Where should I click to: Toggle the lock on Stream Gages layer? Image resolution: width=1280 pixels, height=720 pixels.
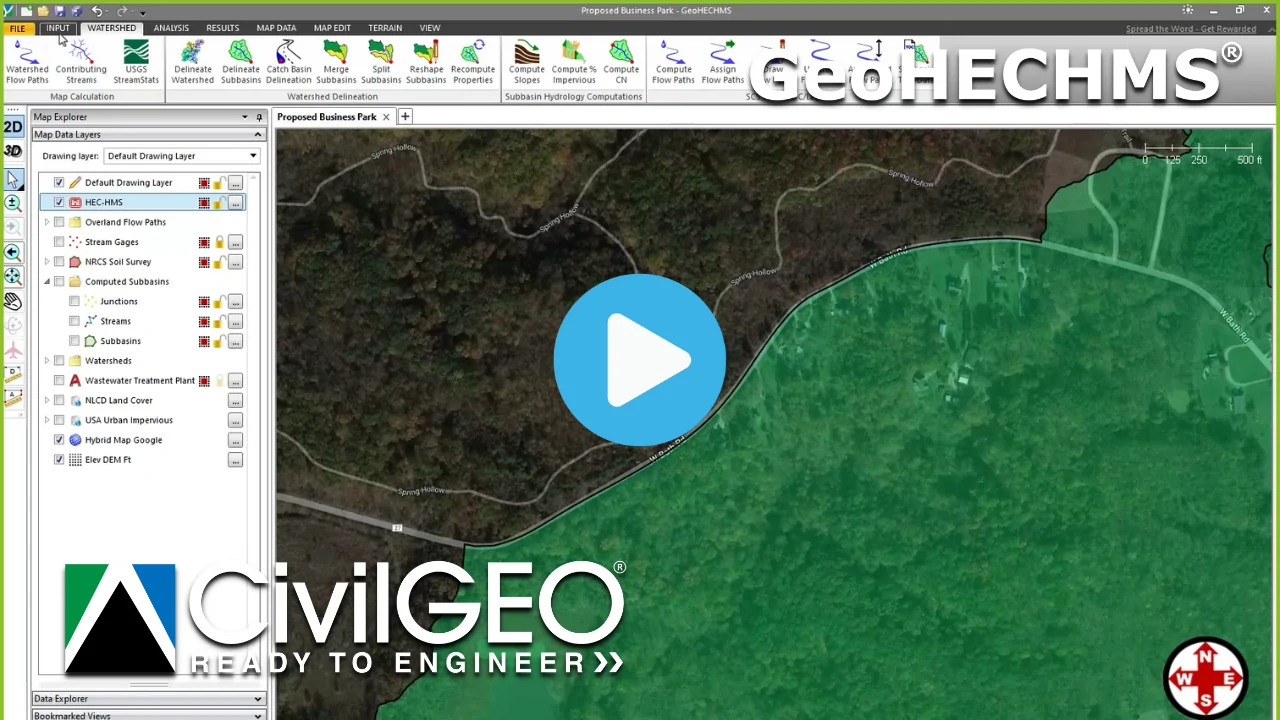[219, 241]
